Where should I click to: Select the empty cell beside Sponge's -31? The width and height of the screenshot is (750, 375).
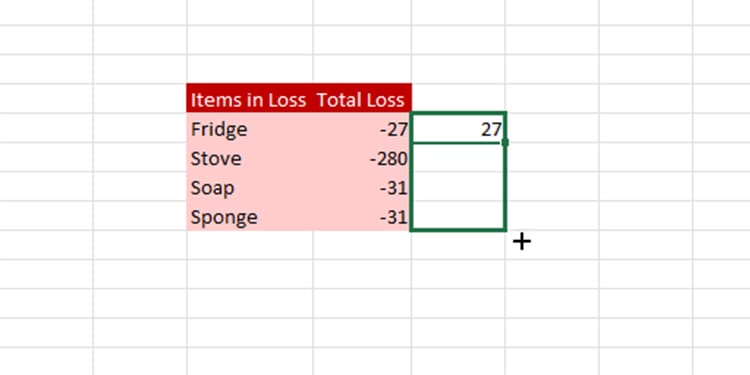tap(458, 216)
